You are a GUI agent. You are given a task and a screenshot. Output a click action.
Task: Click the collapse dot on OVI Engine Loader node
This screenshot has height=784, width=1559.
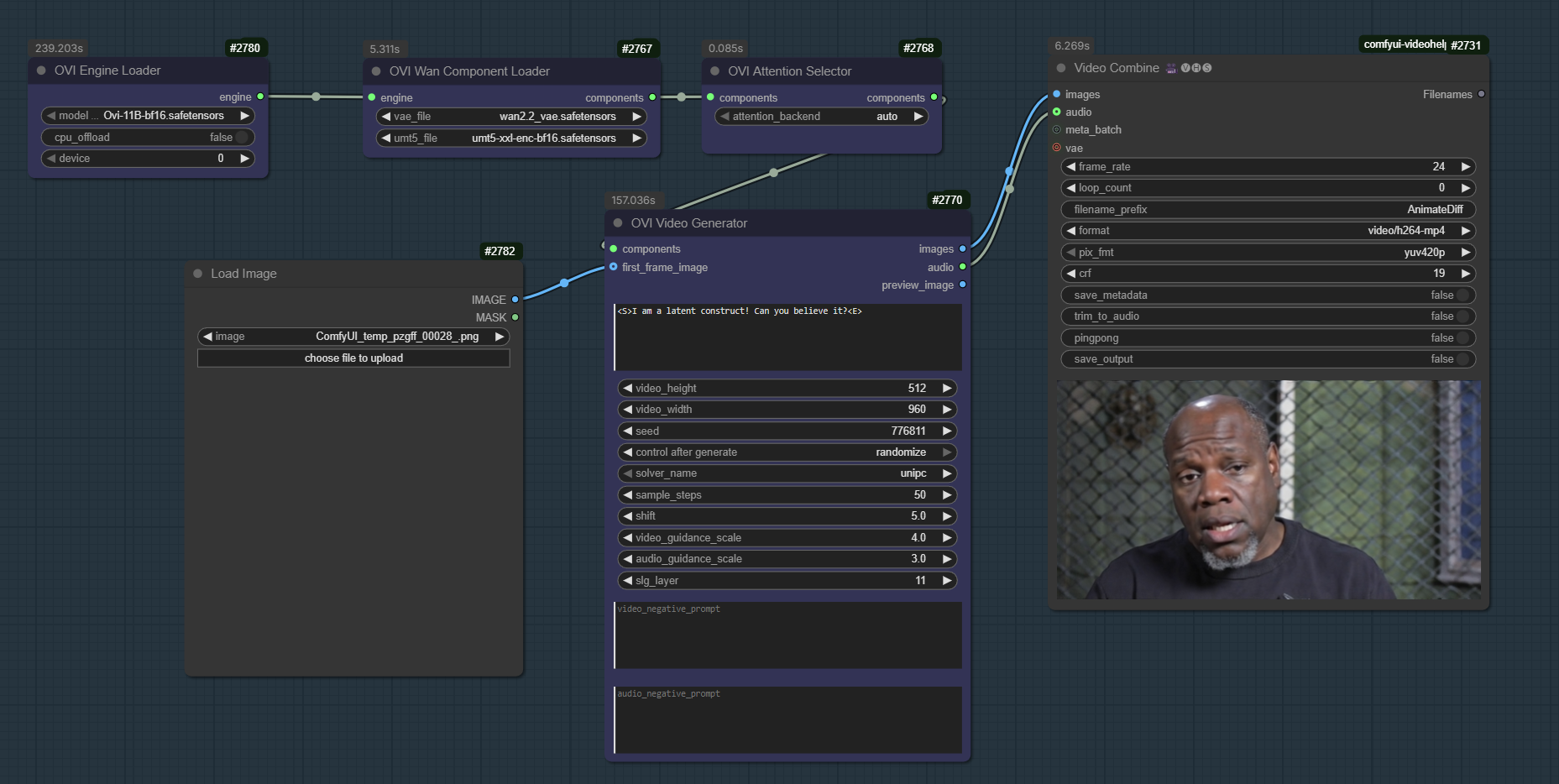pos(39,71)
